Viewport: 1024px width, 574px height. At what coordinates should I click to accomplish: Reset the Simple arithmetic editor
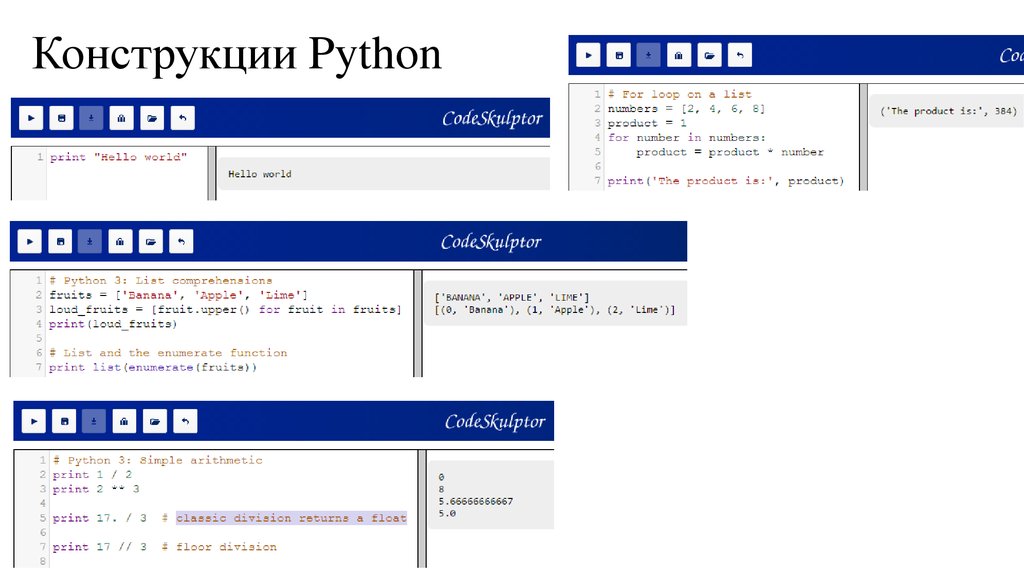click(184, 421)
